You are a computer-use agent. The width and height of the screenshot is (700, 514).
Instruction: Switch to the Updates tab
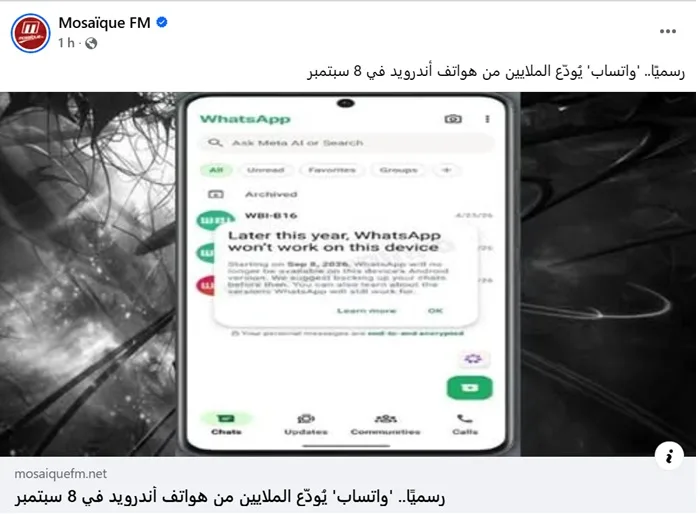tap(306, 424)
